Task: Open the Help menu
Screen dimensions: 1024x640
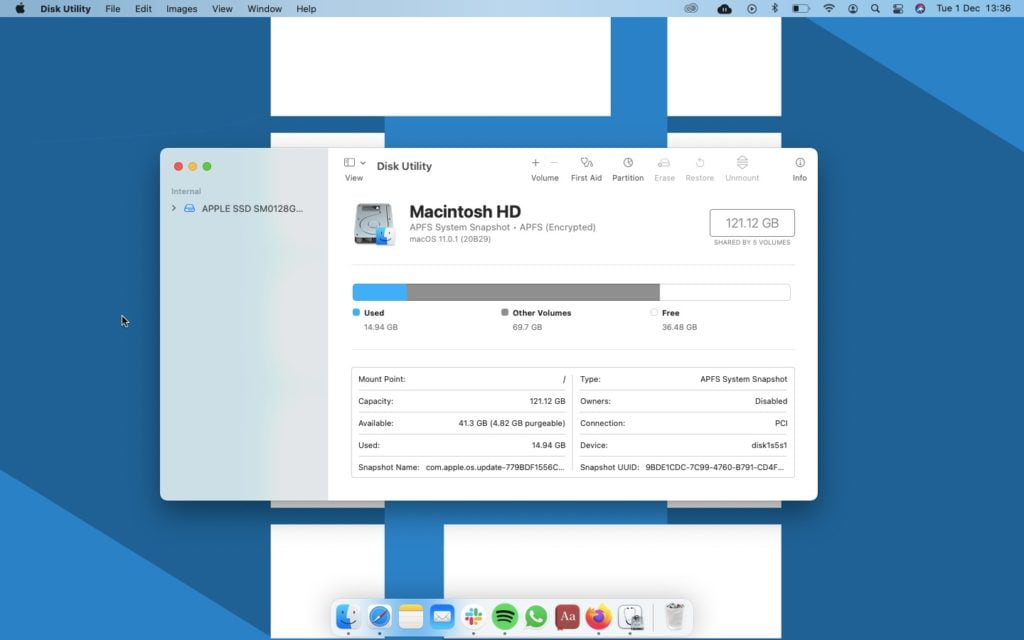Action: point(306,8)
